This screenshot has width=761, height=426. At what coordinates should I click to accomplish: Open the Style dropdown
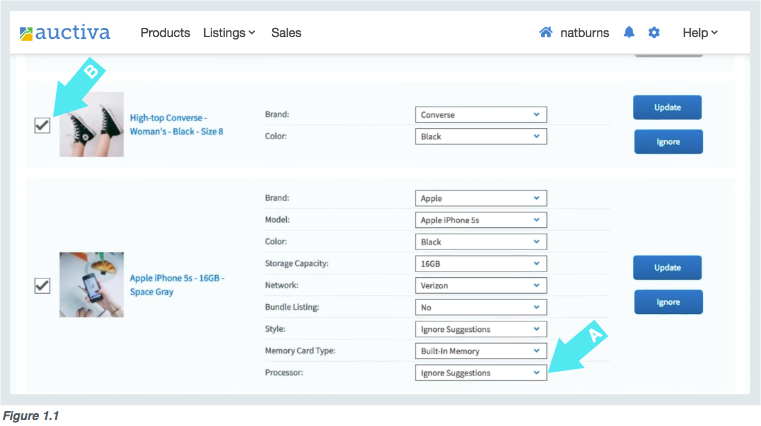pos(480,329)
